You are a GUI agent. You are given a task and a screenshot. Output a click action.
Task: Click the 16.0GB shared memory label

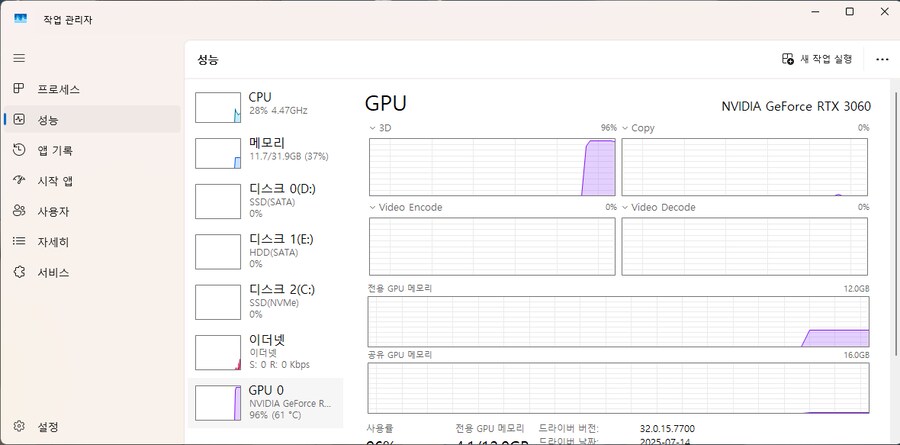pyautogui.click(x=856, y=355)
